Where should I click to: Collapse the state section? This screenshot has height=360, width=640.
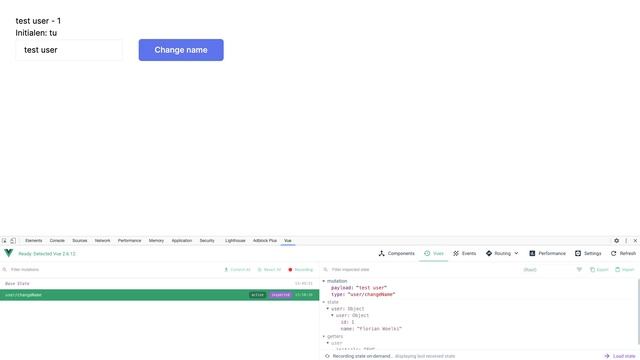pyautogui.click(x=324, y=302)
